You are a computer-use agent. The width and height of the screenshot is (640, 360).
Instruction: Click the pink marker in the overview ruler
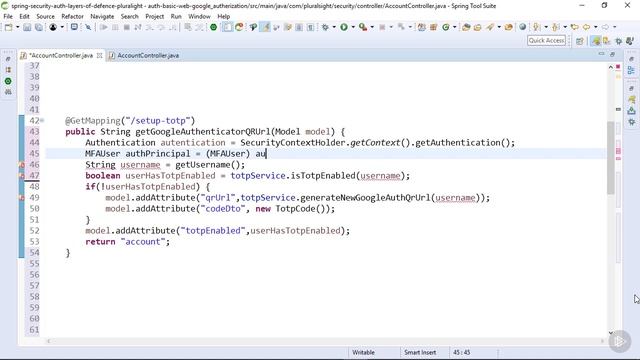(x=618, y=151)
